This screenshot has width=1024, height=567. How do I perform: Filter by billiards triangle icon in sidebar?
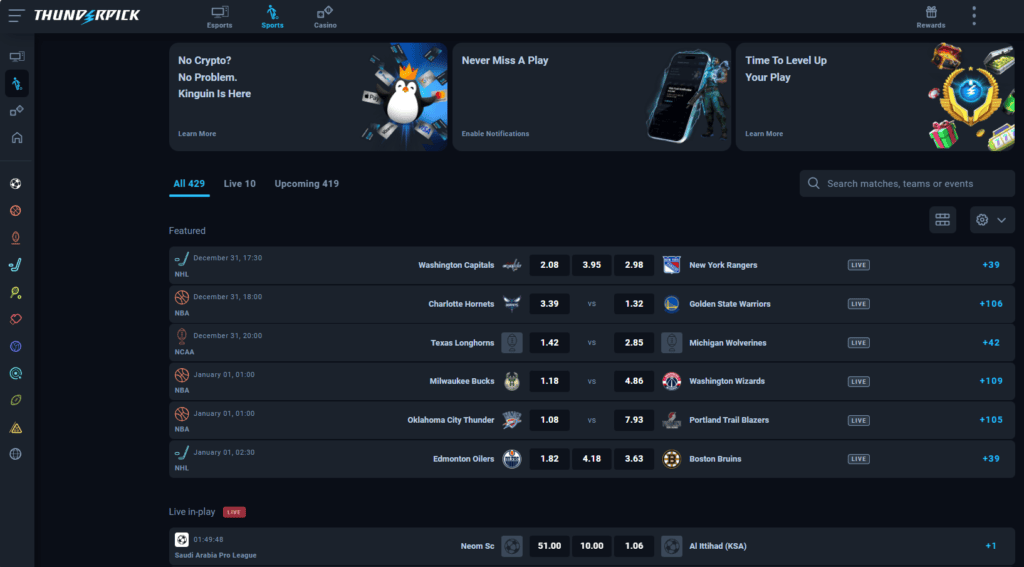pos(16,428)
